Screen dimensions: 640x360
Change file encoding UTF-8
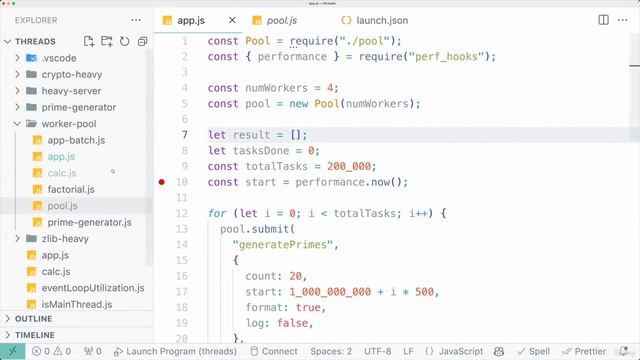click(378, 351)
